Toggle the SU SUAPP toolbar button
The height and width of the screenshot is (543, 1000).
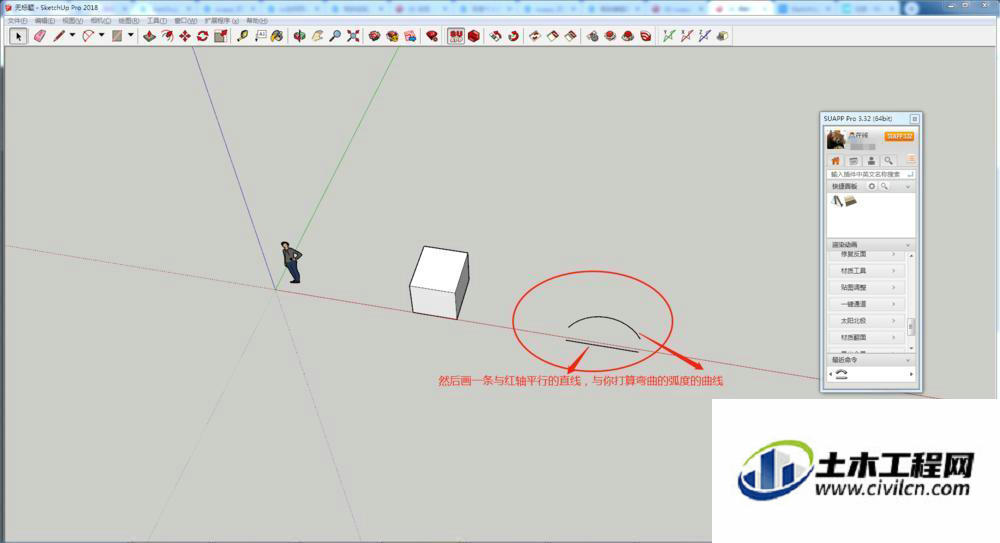point(456,36)
